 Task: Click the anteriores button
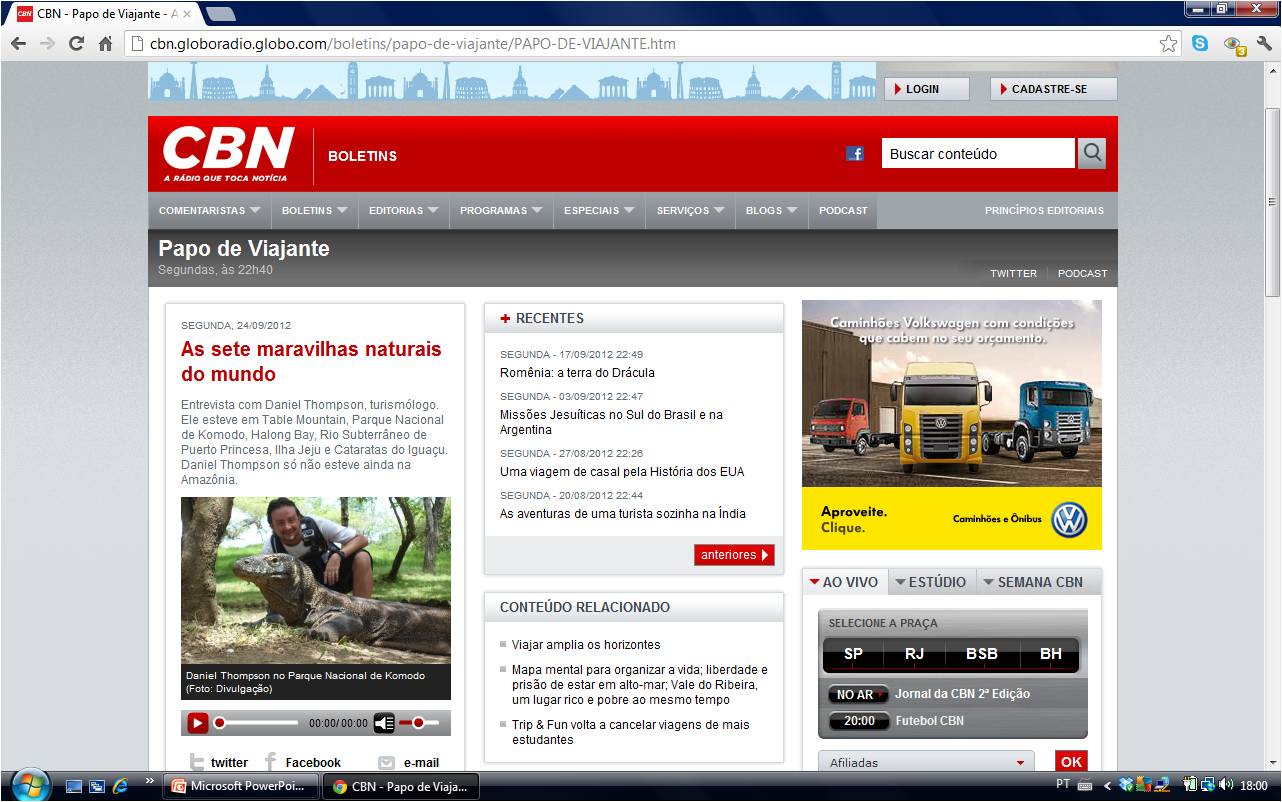[x=734, y=555]
